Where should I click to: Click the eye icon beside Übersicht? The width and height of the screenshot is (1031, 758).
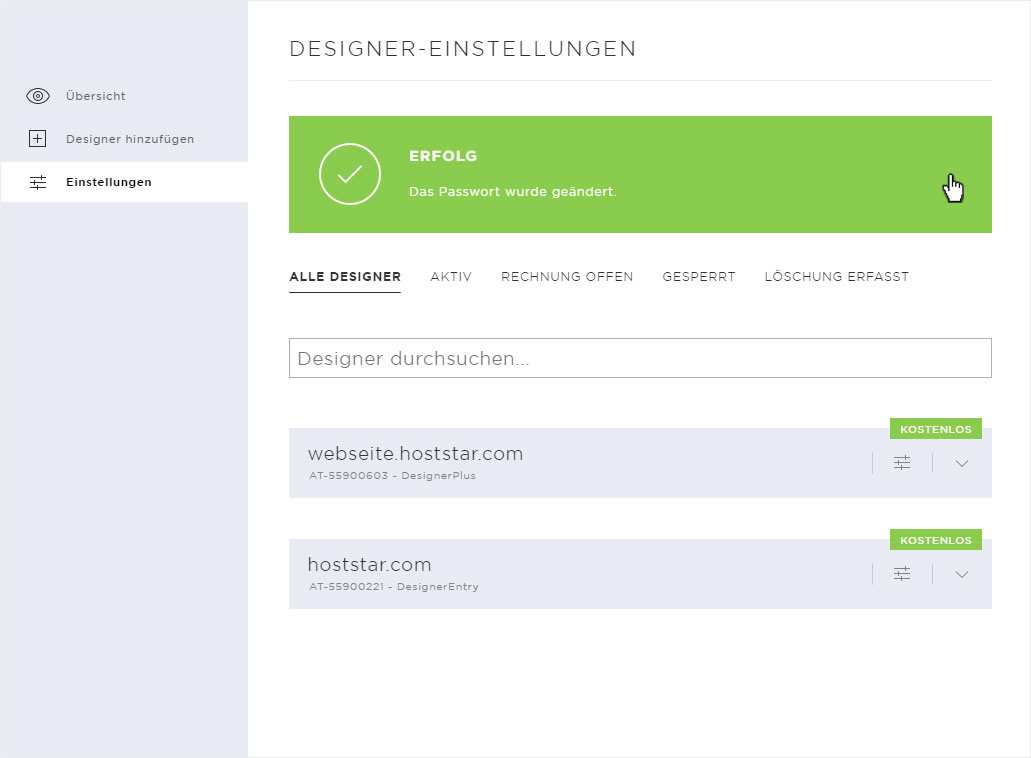point(38,96)
